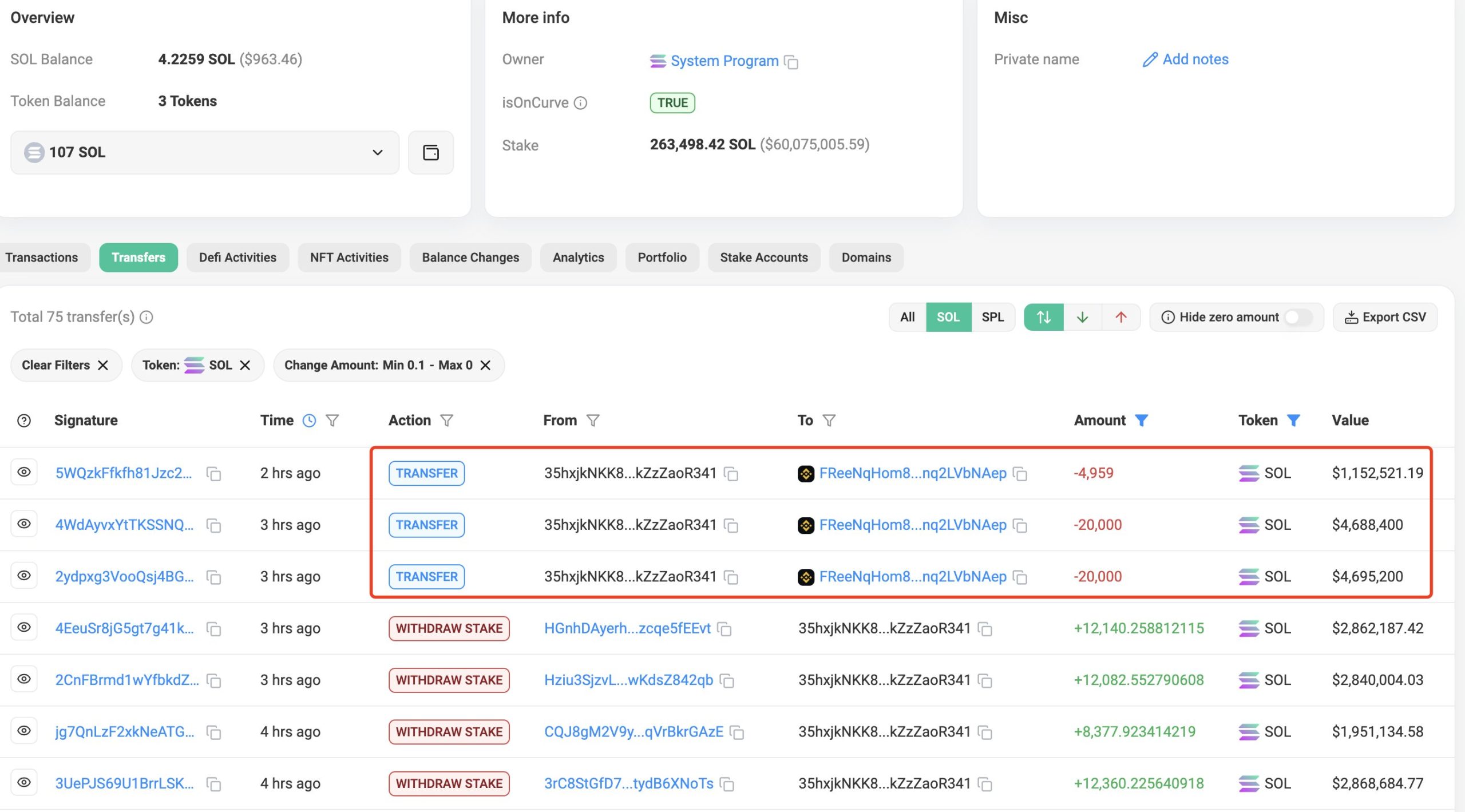Copy signature 5WQzkFfkfh81Jzc2
The width and height of the screenshot is (1465, 812).
coord(213,474)
